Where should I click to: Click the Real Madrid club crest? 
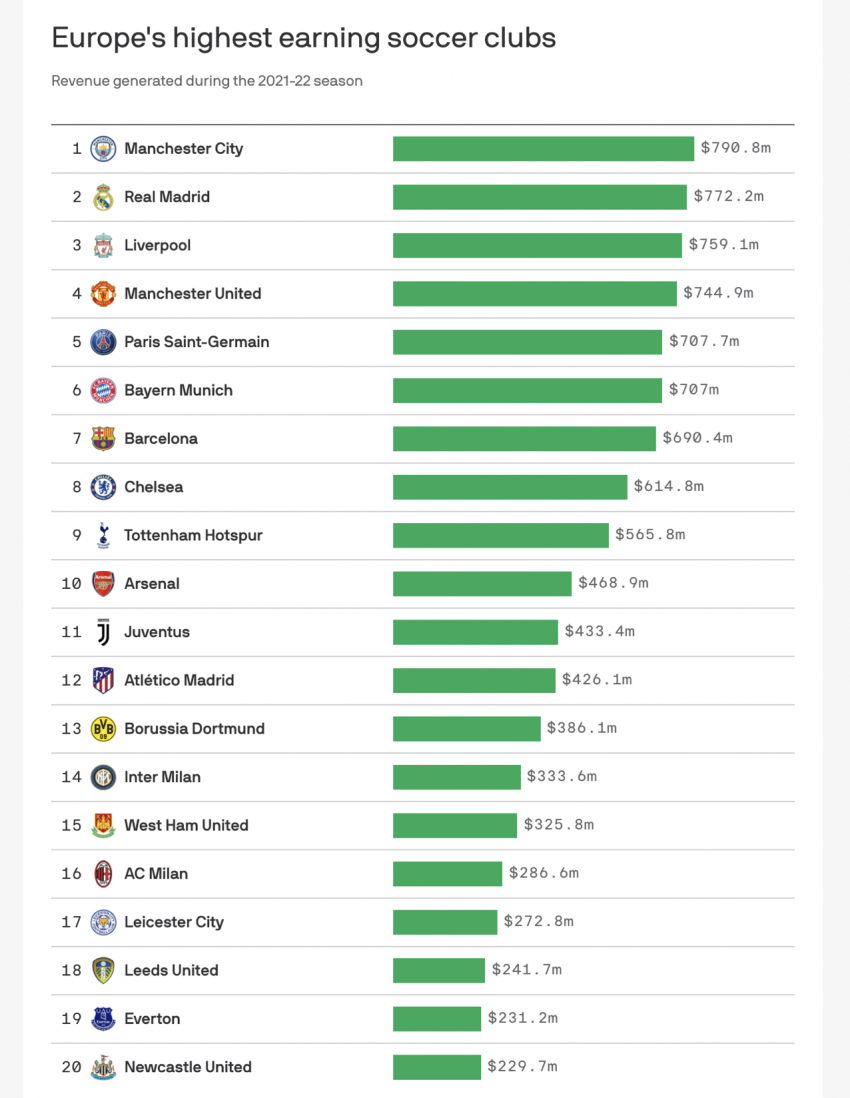click(103, 197)
